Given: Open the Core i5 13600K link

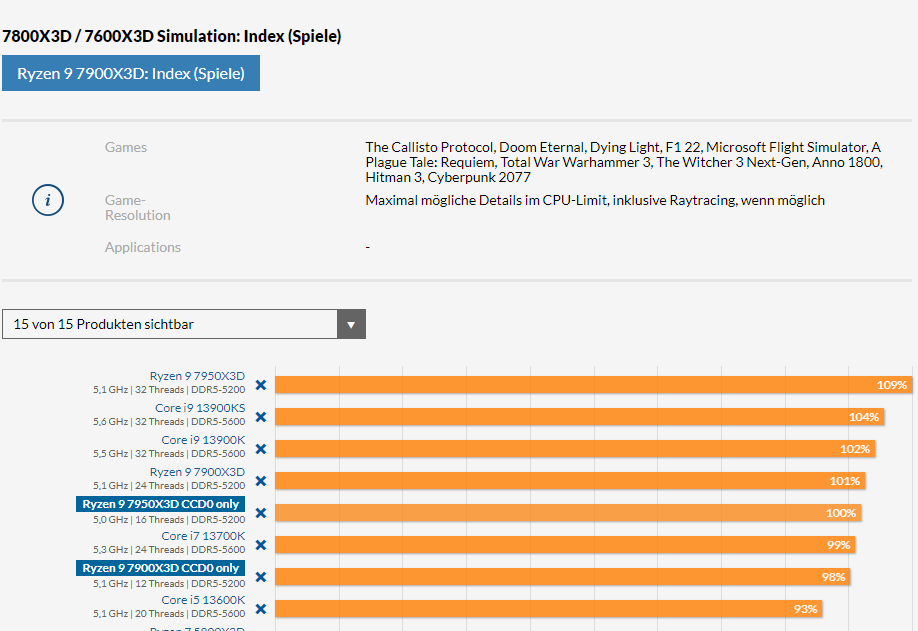Looking at the screenshot, I should pos(203,600).
